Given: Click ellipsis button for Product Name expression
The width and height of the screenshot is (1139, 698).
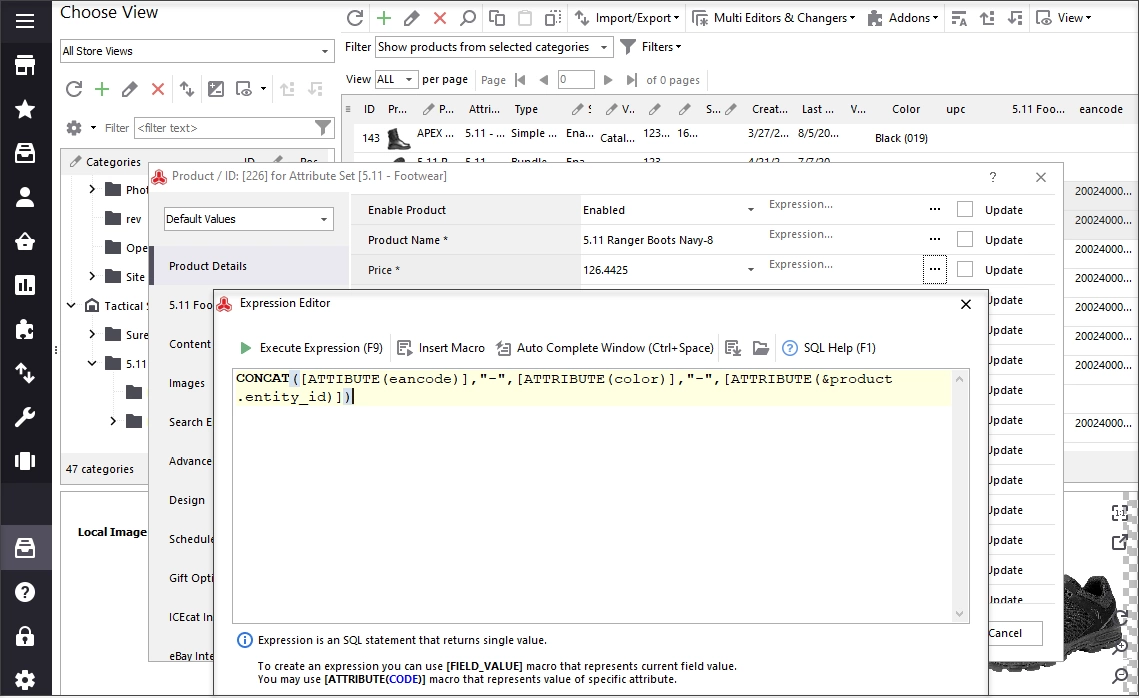Looking at the screenshot, I should [935, 240].
